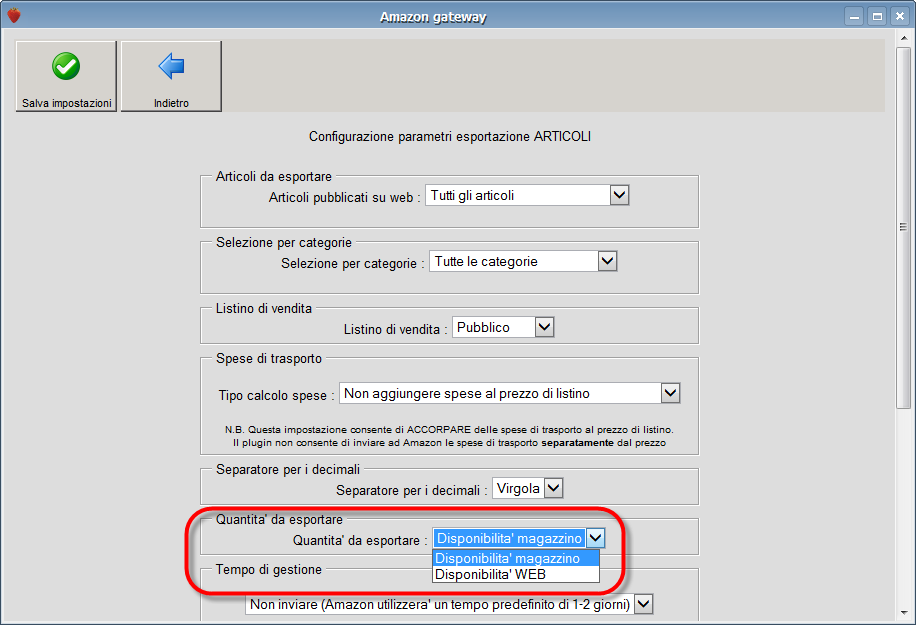The height and width of the screenshot is (625, 916).
Task: Click the Articoli pubblicati su web label
Action: point(345,197)
